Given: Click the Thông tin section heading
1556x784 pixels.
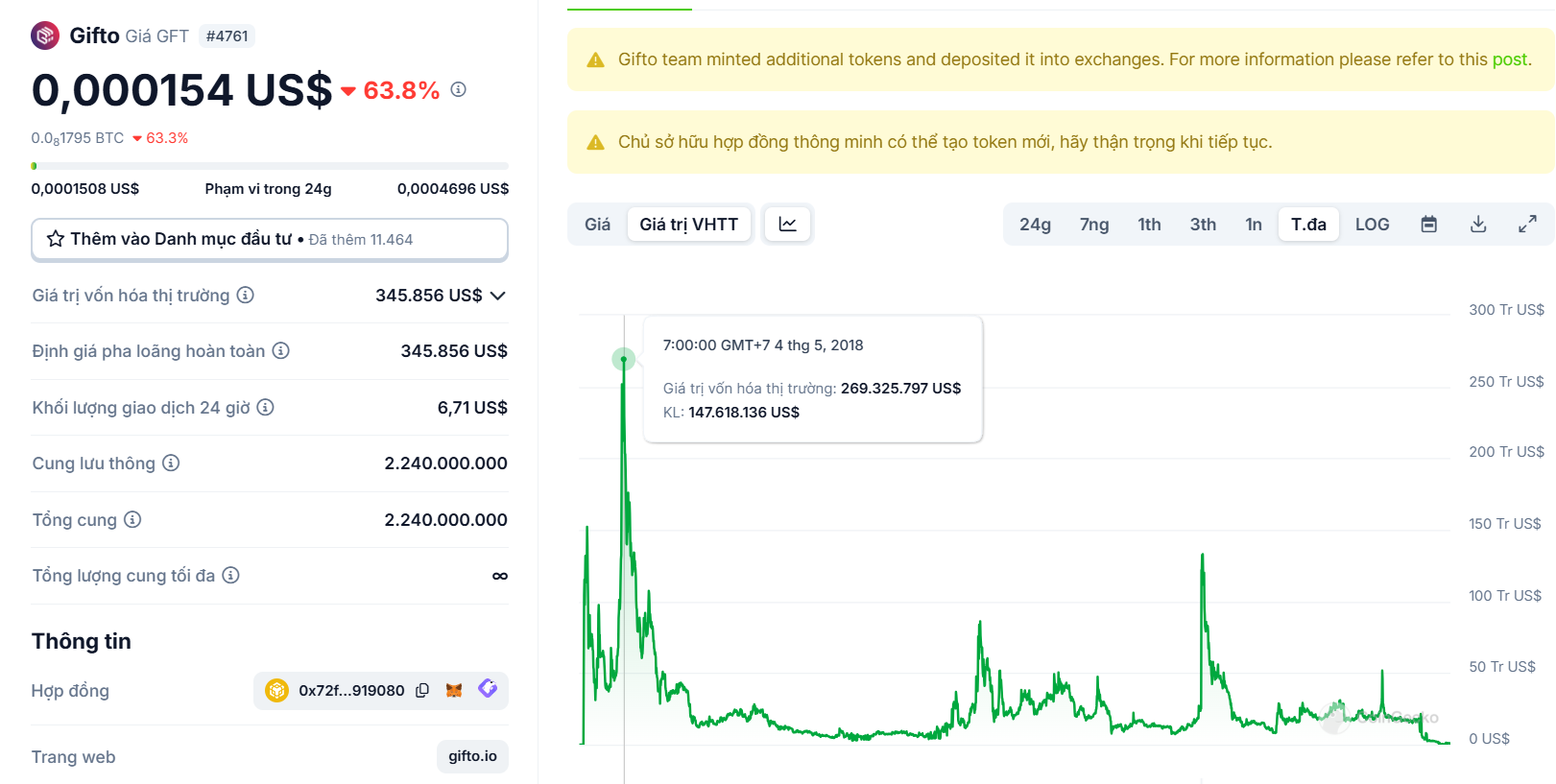Looking at the screenshot, I should point(82,641).
